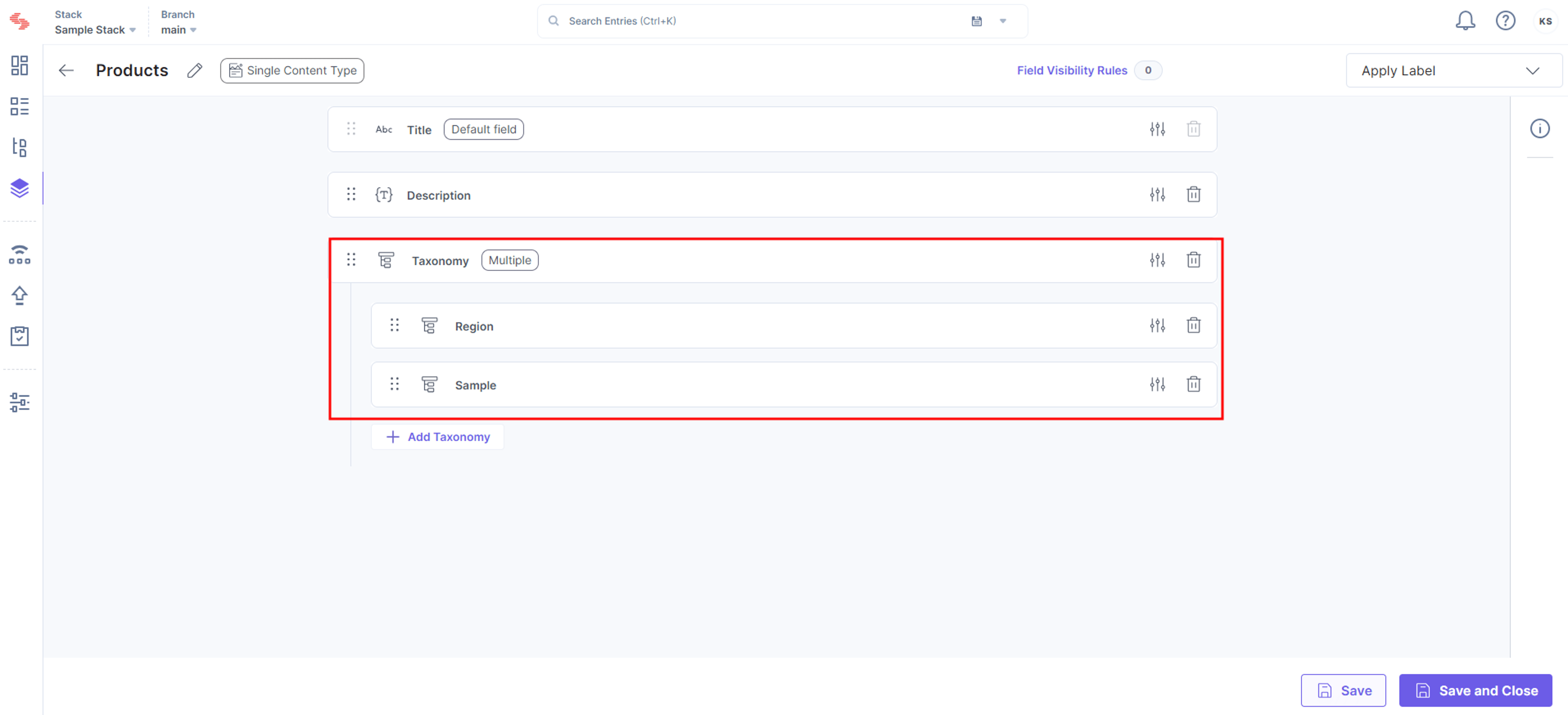Delete the Description field
1568x715 pixels.
click(x=1193, y=195)
